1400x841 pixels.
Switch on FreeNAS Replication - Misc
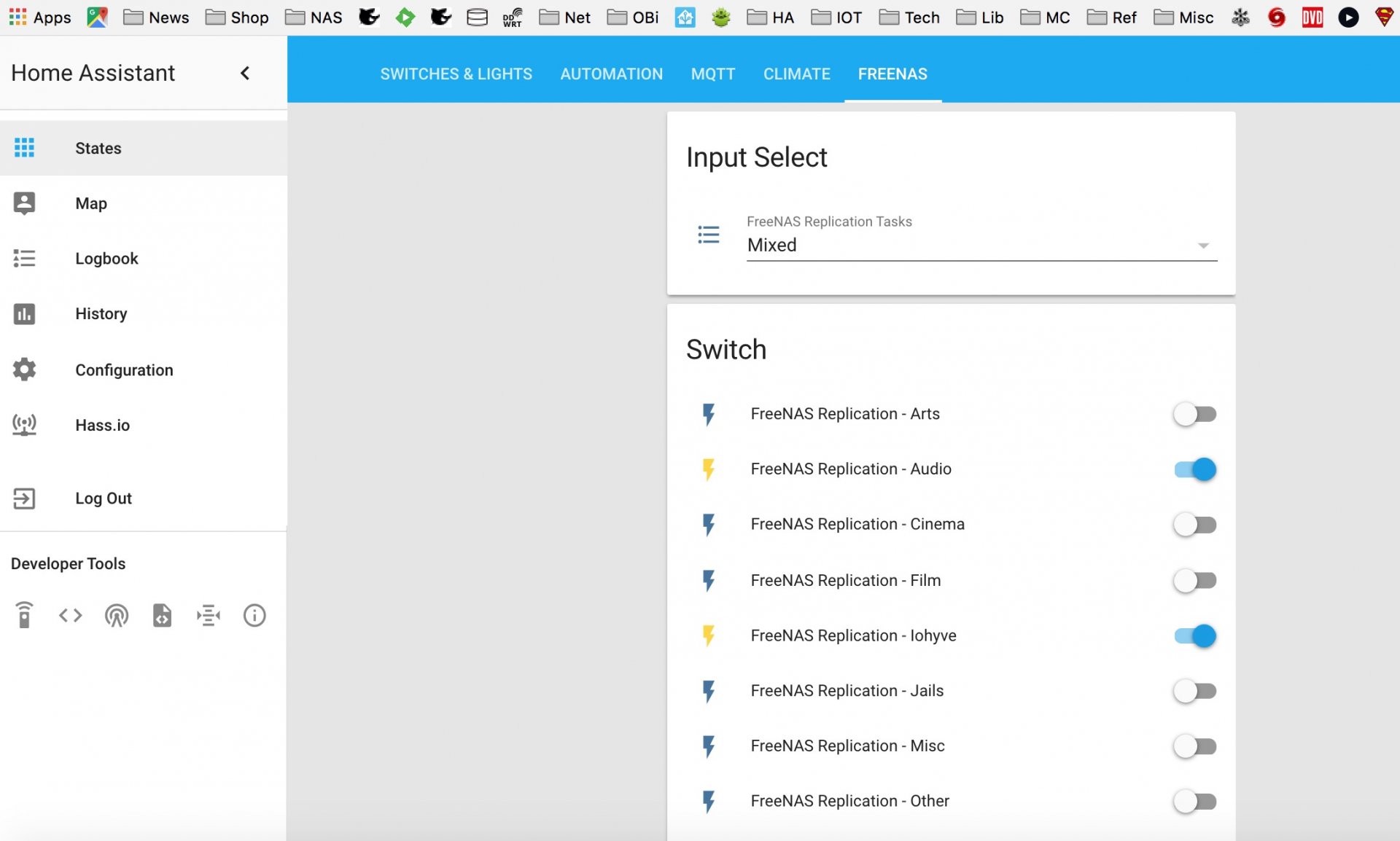tap(1194, 746)
